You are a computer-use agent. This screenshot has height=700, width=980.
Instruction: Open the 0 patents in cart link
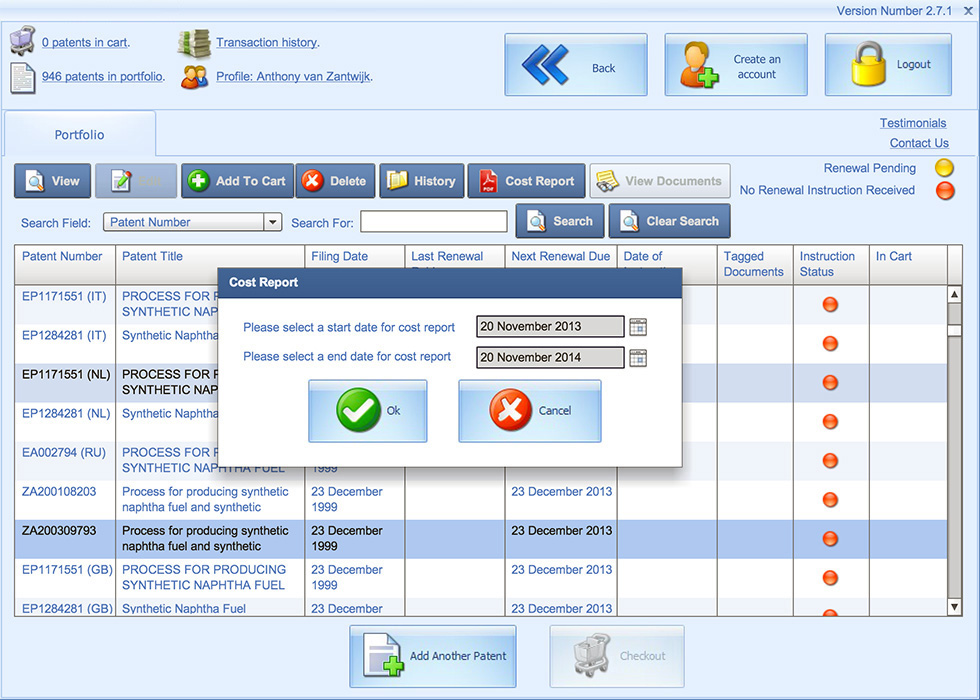pyautogui.click(x=85, y=42)
